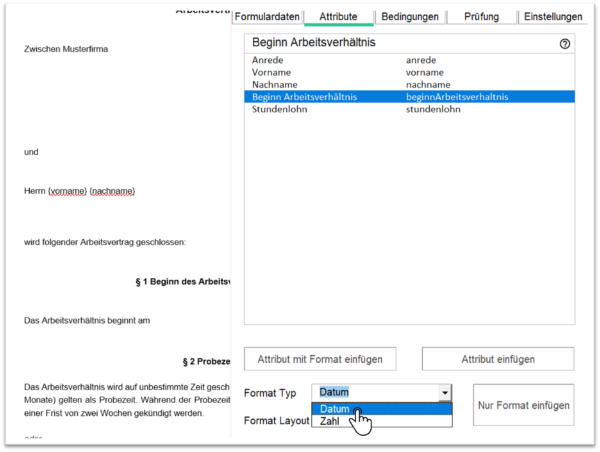Image resolution: width=600 pixels, height=452 pixels.
Task: Open the Einstellungen tab
Action: point(553,17)
